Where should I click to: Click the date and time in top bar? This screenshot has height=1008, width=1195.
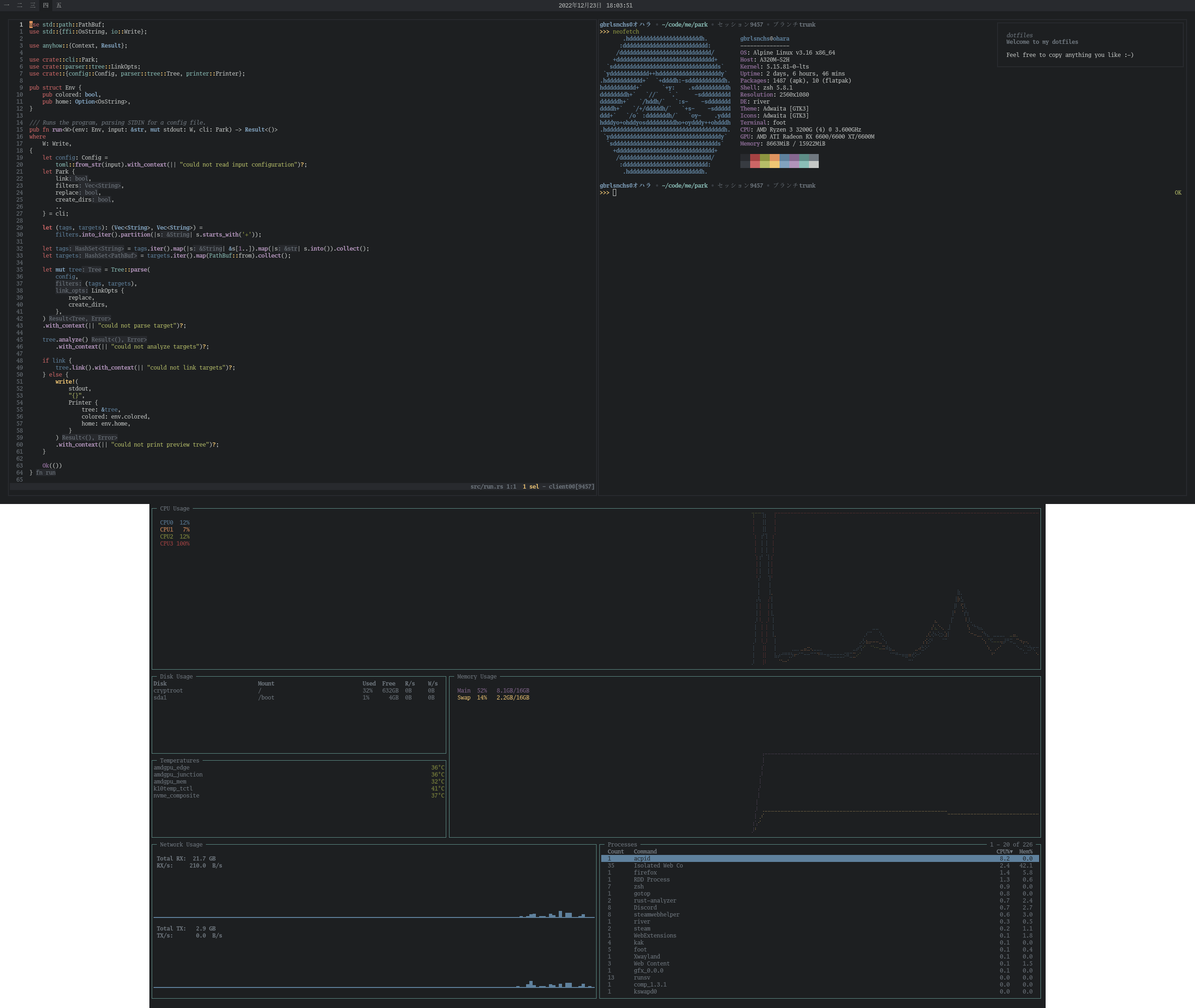[x=595, y=5]
